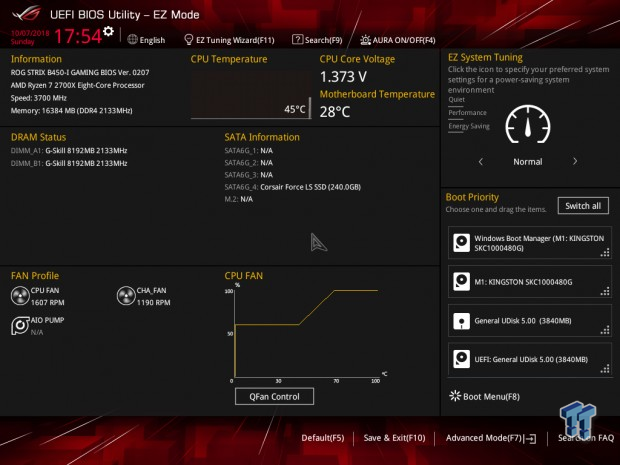
Task: Grab the drag handle on UEFI: General UDisk
Action: point(605,369)
